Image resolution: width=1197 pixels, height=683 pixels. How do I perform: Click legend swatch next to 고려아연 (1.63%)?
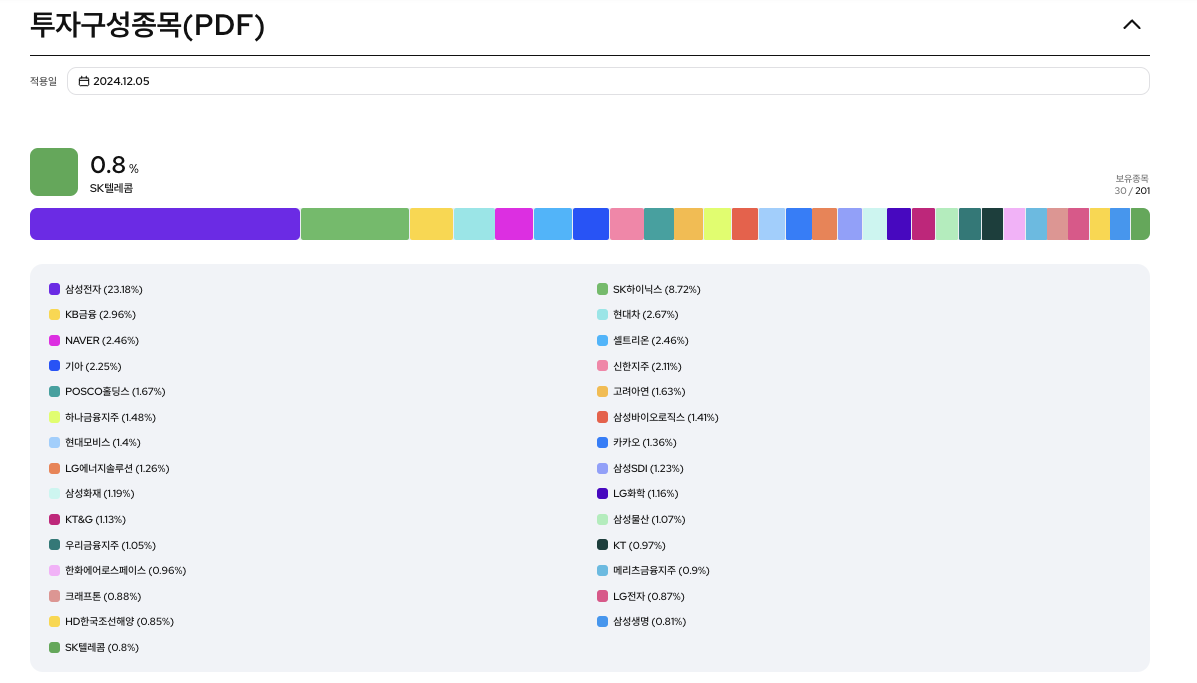602,391
